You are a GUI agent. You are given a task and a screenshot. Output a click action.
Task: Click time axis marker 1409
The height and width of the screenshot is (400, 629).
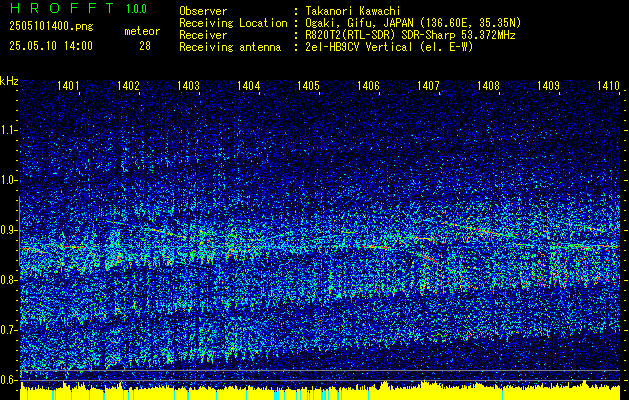click(x=548, y=85)
